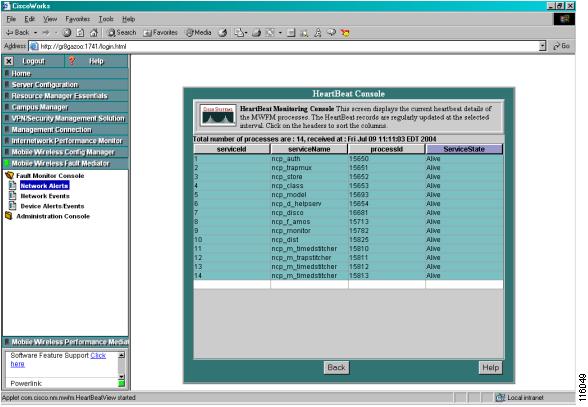The height and width of the screenshot is (407, 588).
Task: Click the Logout X icon
Action: pos(9,61)
